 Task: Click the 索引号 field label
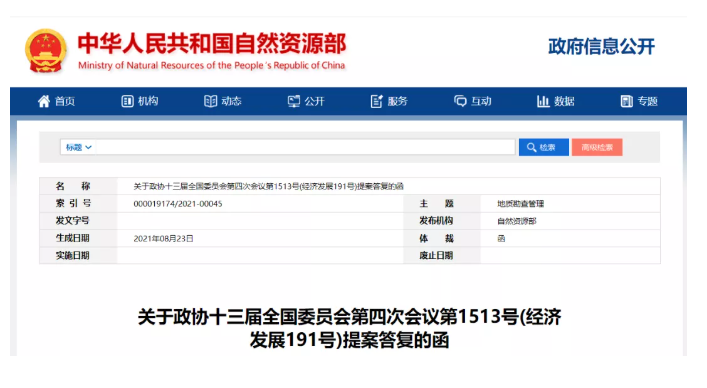pos(73,203)
